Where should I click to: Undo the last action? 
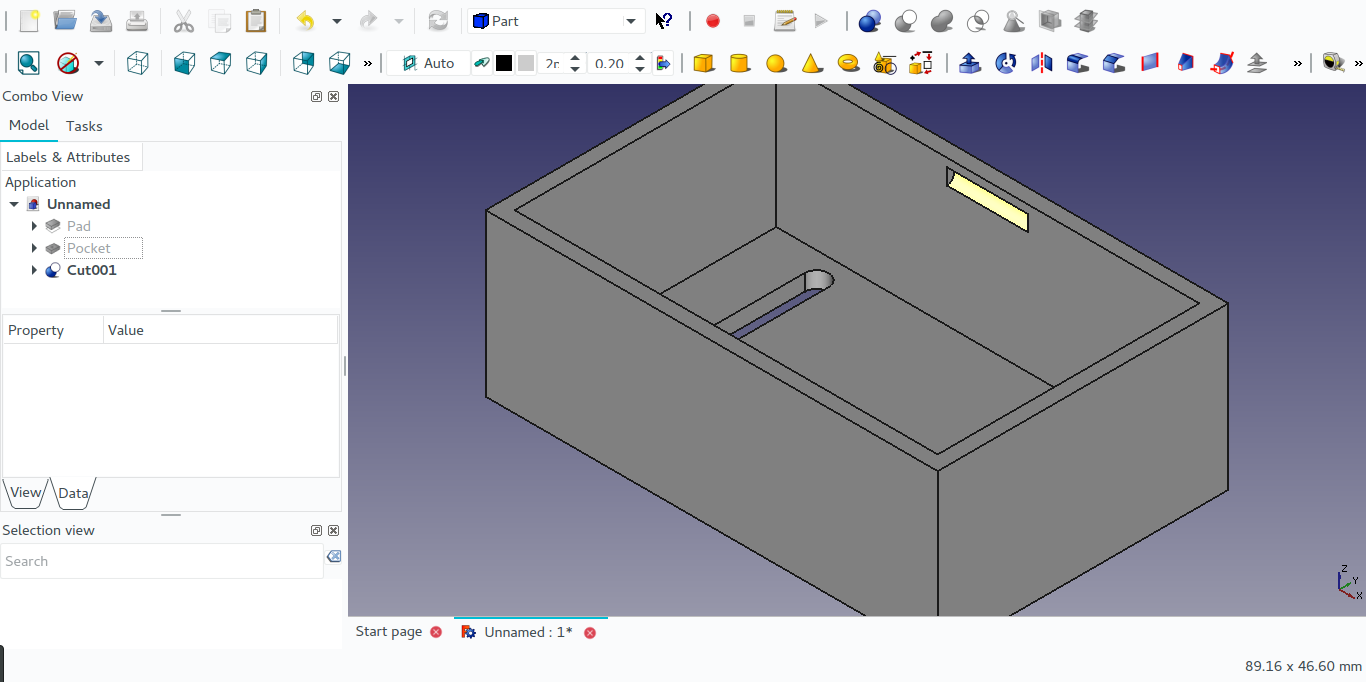pyautogui.click(x=306, y=21)
